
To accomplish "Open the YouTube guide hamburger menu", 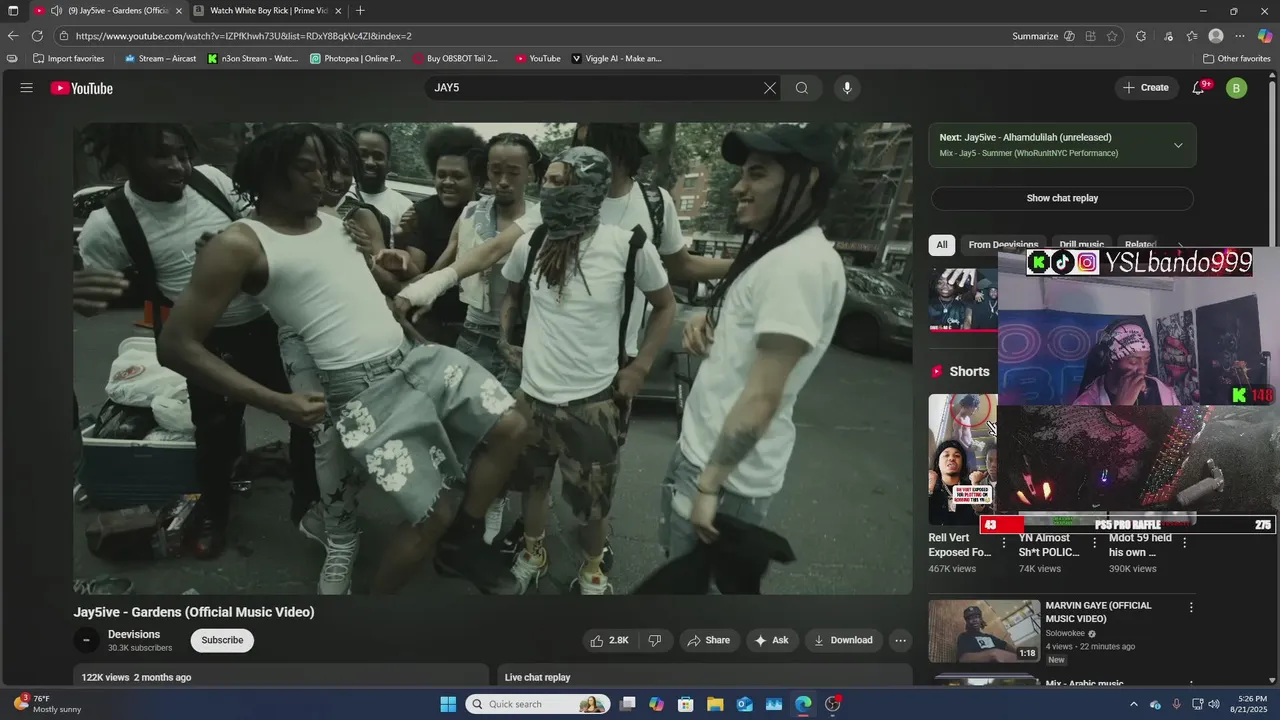I will (x=26, y=88).
